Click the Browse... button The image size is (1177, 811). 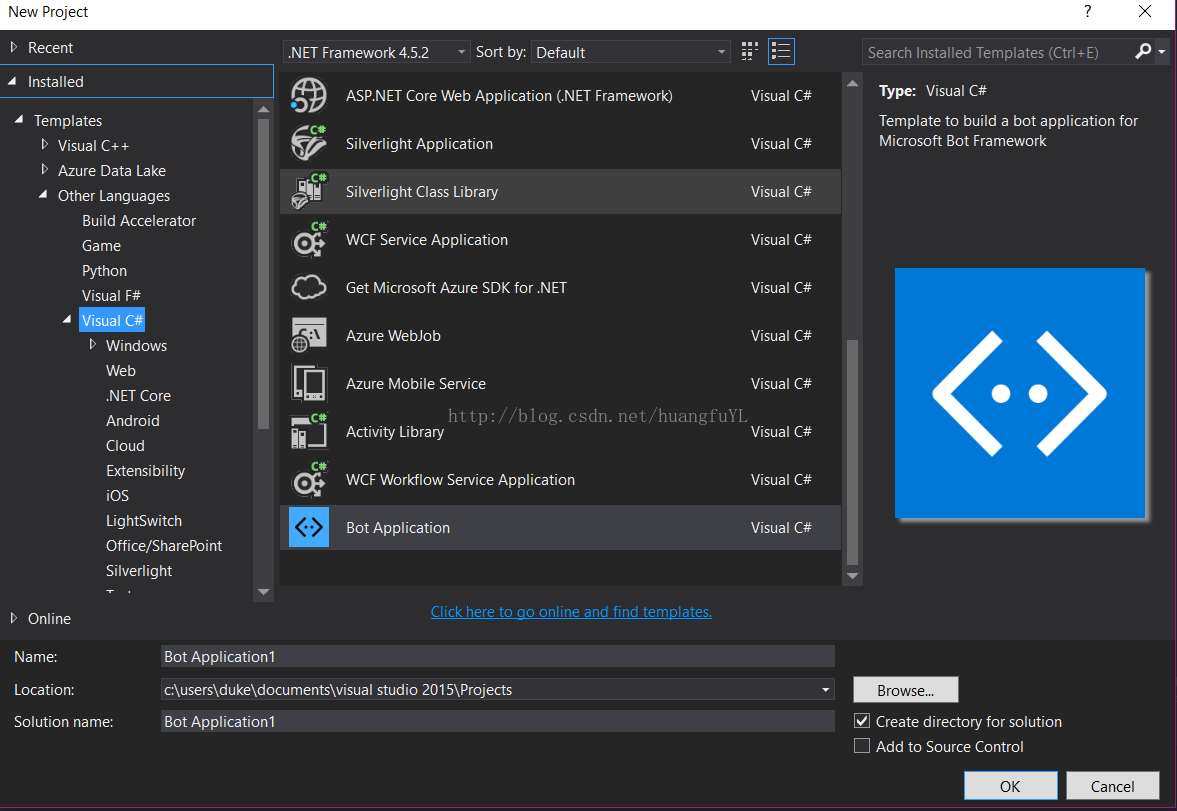click(905, 689)
